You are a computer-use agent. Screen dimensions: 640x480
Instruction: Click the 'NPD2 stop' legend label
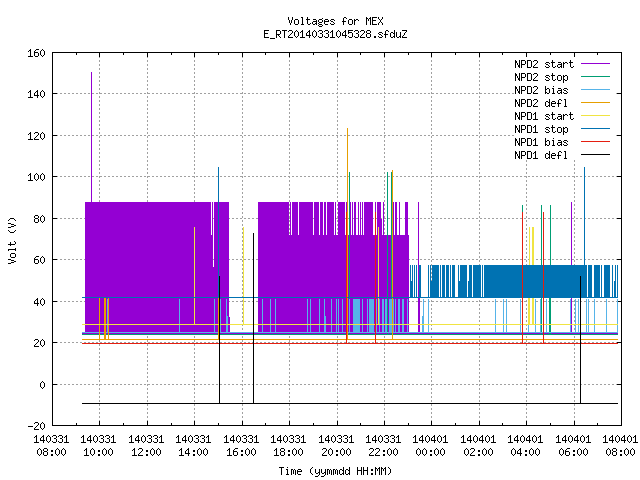point(541,77)
